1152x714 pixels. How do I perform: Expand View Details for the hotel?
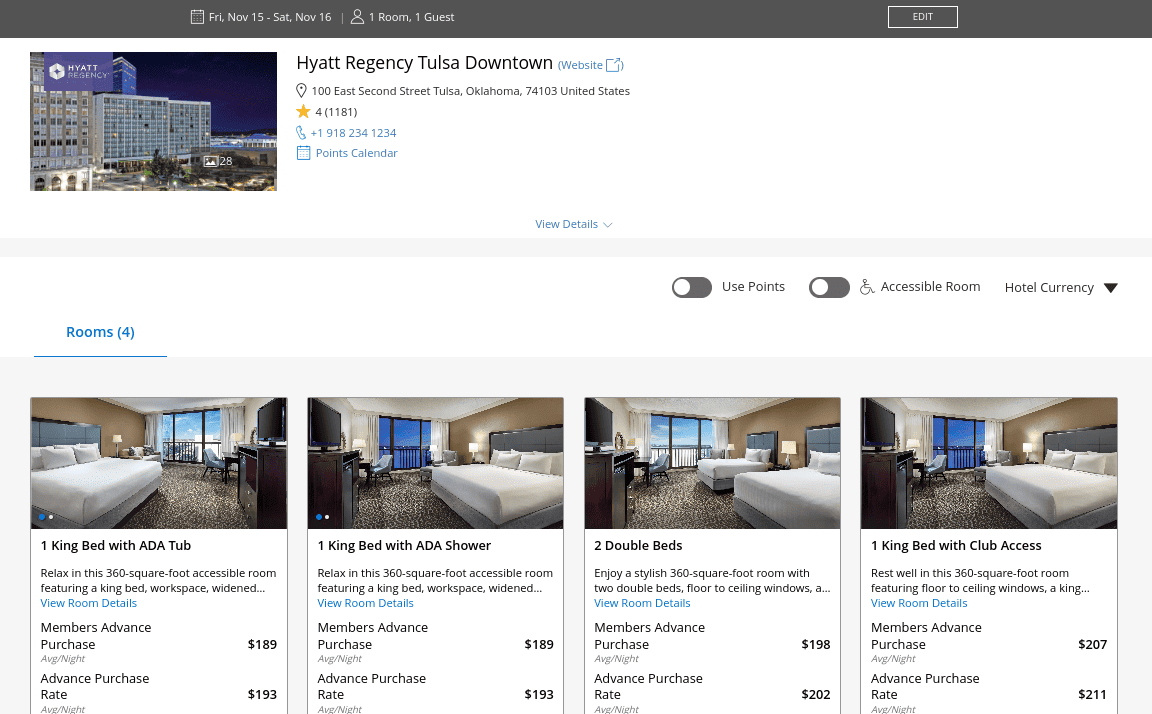coord(574,224)
